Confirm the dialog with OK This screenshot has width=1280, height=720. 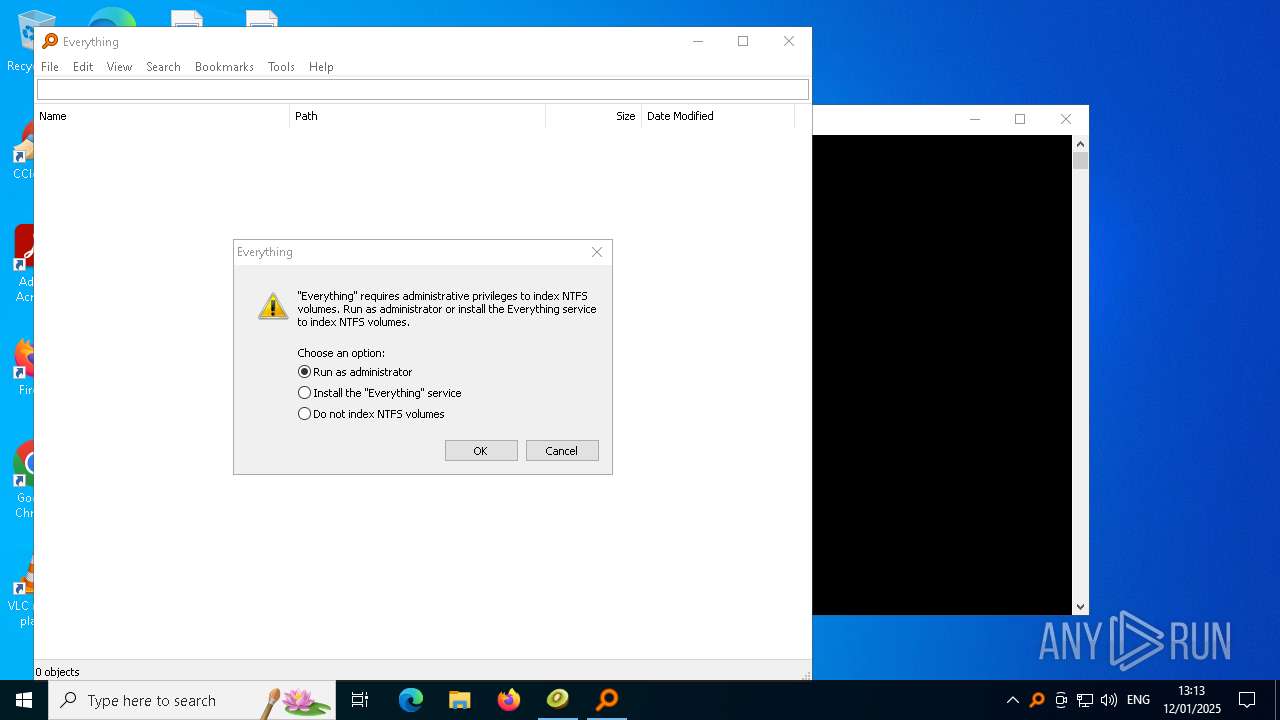point(481,451)
